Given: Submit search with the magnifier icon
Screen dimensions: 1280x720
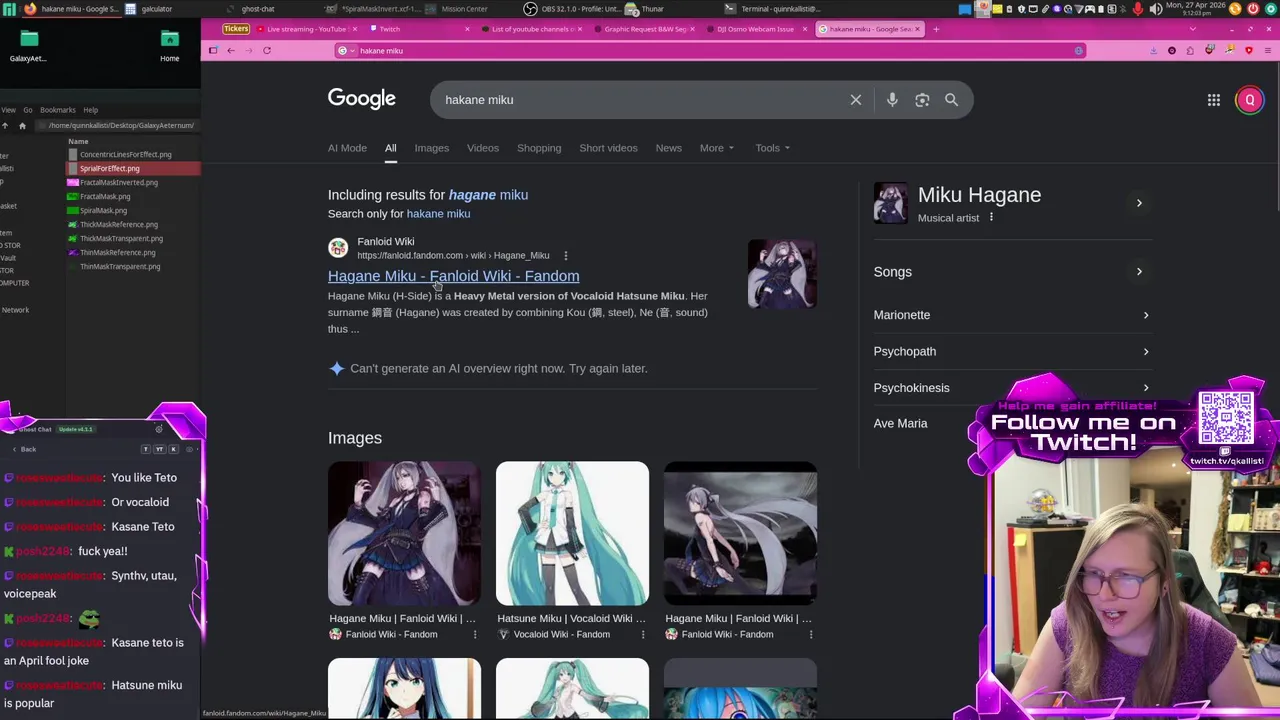Looking at the screenshot, I should [951, 100].
